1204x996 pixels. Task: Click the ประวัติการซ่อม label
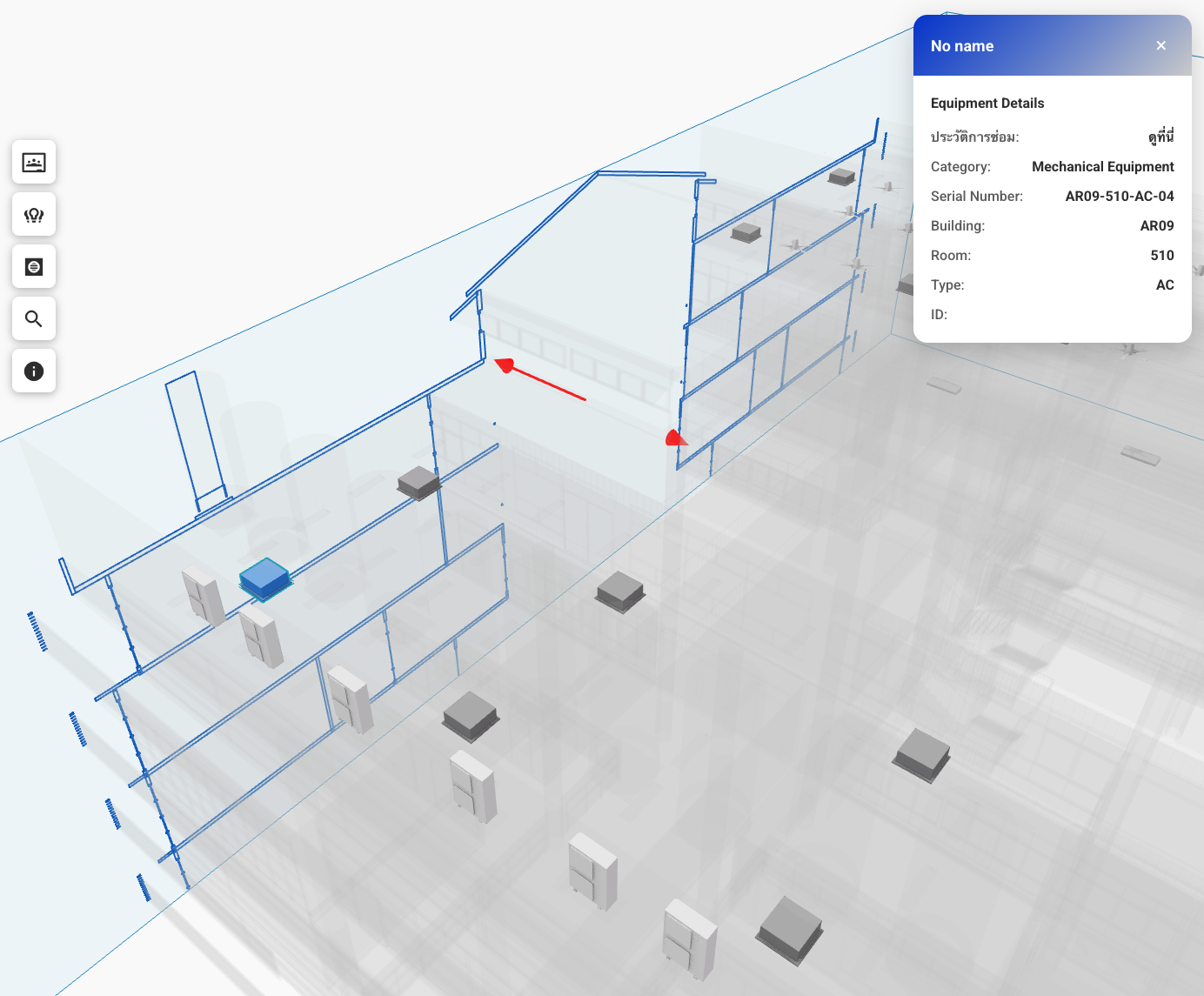974,137
